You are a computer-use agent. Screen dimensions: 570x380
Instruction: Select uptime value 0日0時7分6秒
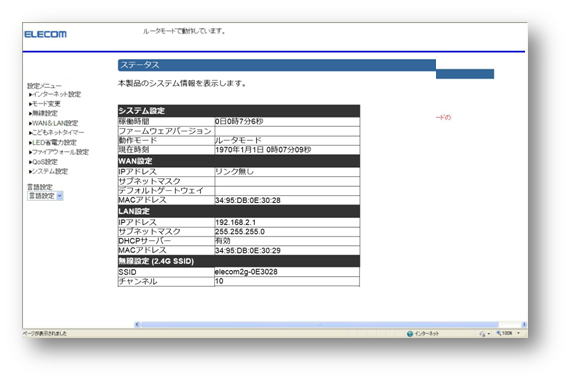[x=239, y=121]
